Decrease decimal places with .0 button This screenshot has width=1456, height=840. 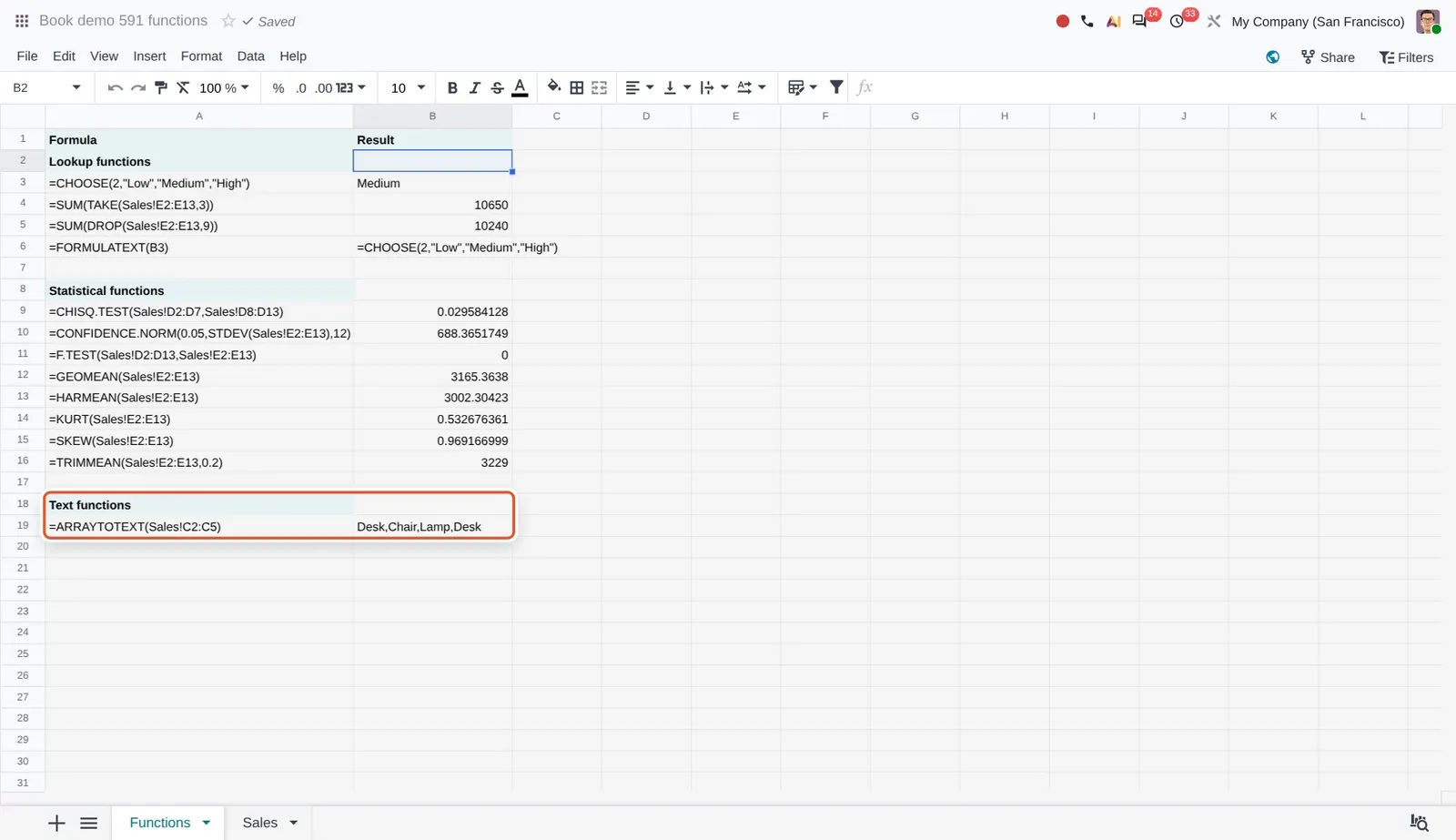coord(301,87)
